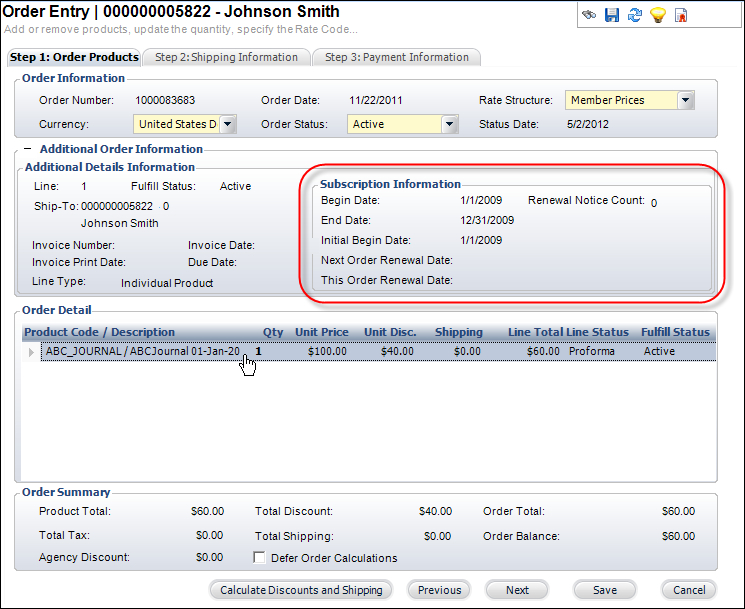Click the floppy disk save icon
Screen dimensions: 745x609
[x=612, y=15]
